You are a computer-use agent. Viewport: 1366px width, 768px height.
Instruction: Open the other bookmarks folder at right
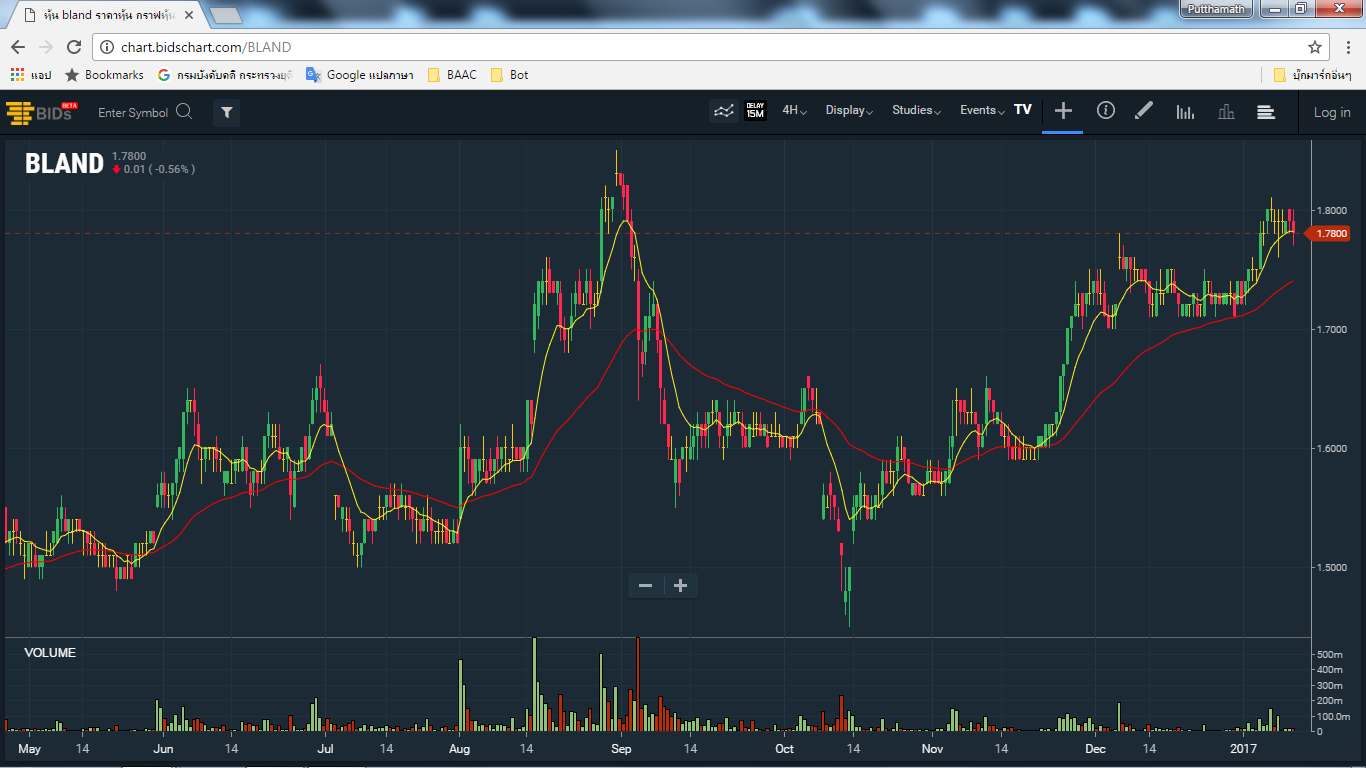(x=1313, y=75)
